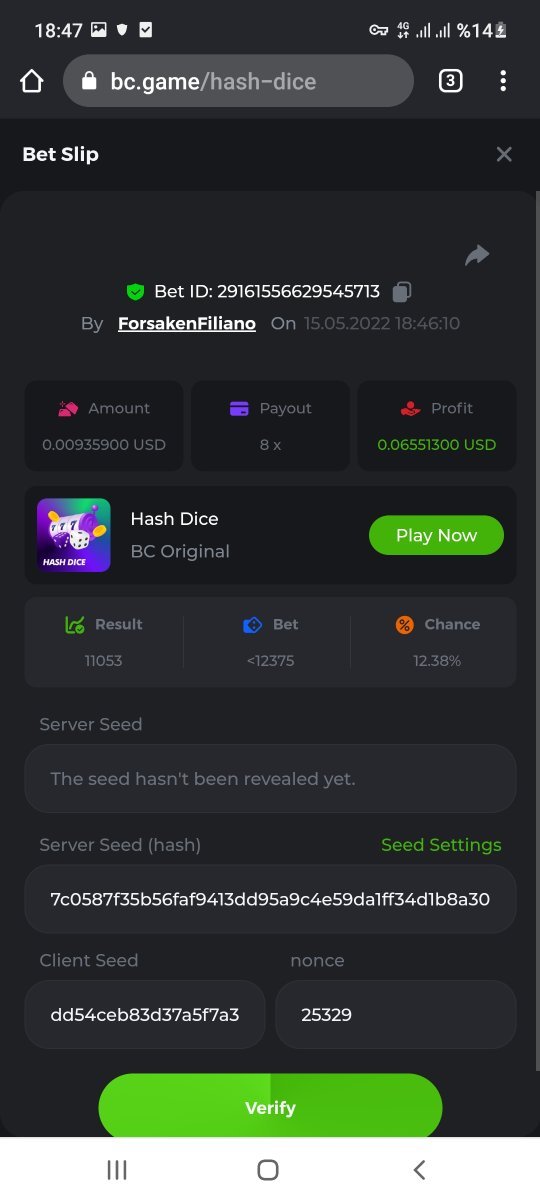Viewport: 540px width, 1200px height.
Task: Open Seed Settings
Action: 441,845
